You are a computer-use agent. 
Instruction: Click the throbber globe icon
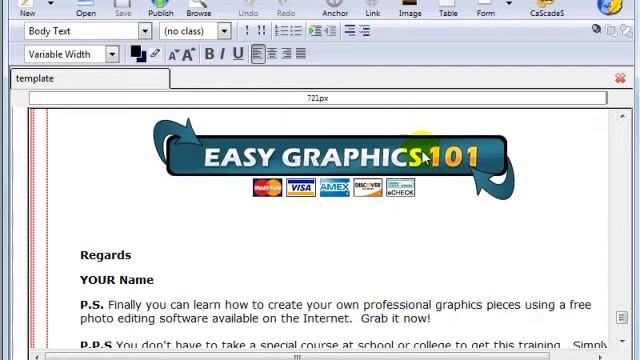(609, 7)
